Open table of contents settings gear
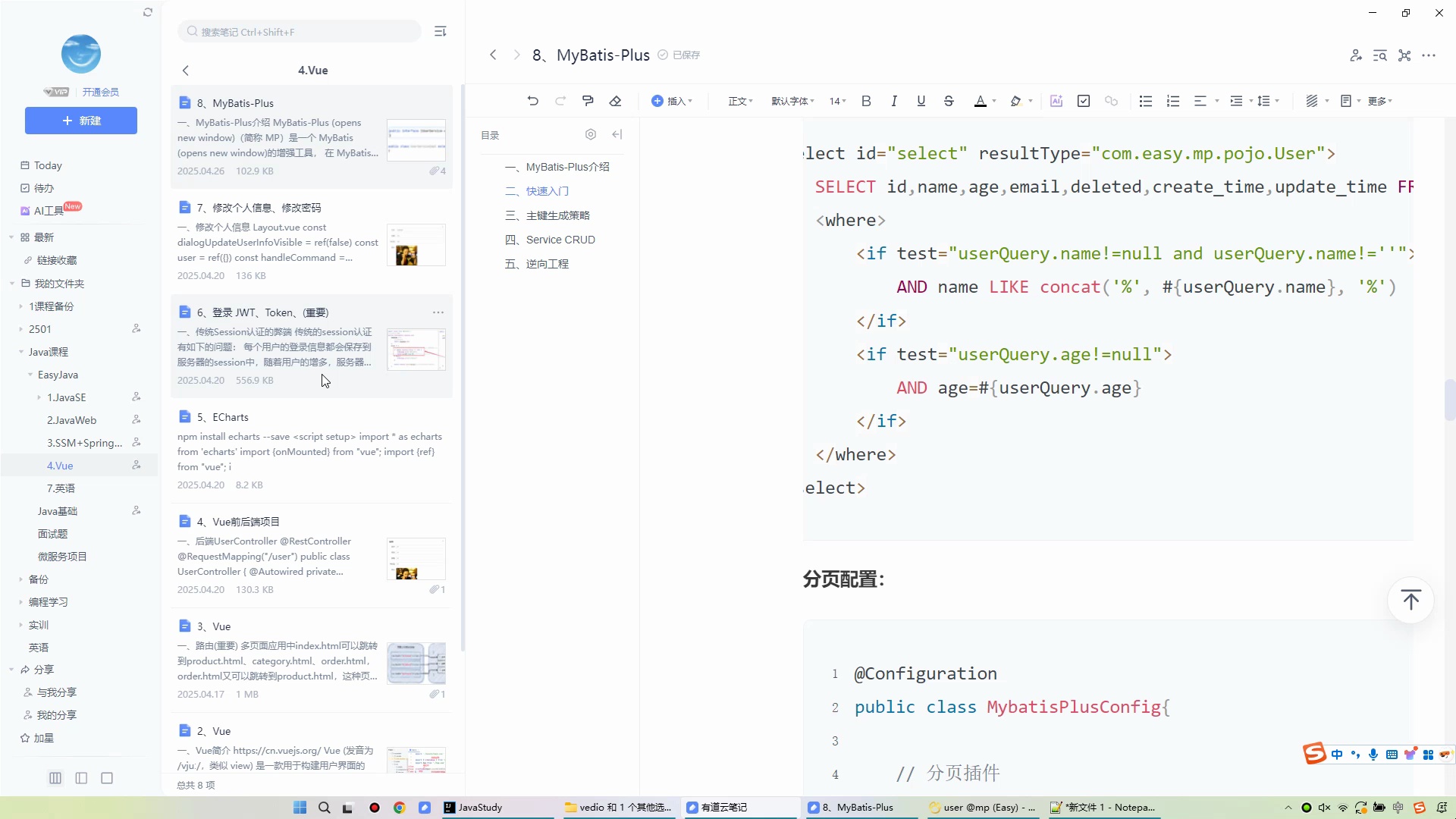The width and height of the screenshot is (1456, 819). pyautogui.click(x=591, y=134)
